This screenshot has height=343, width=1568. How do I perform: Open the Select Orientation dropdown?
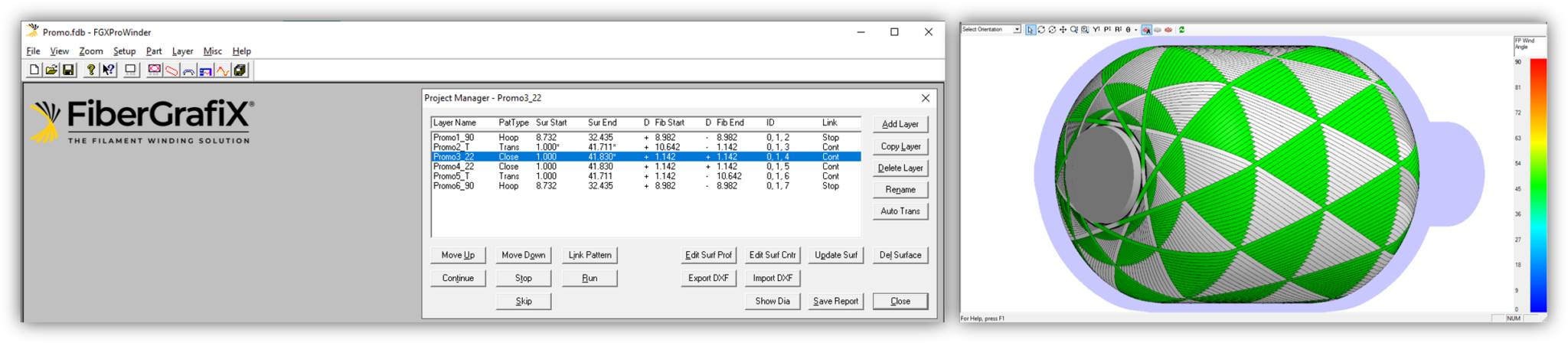(x=991, y=29)
